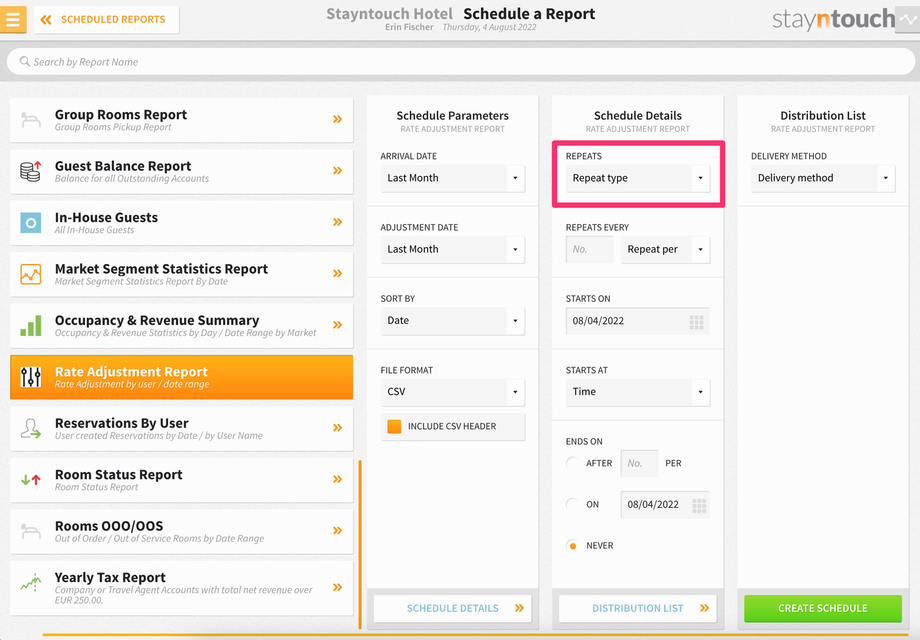Image resolution: width=920 pixels, height=640 pixels.
Task: Click the Guest Balance Report coins icon
Action: pos(31,171)
